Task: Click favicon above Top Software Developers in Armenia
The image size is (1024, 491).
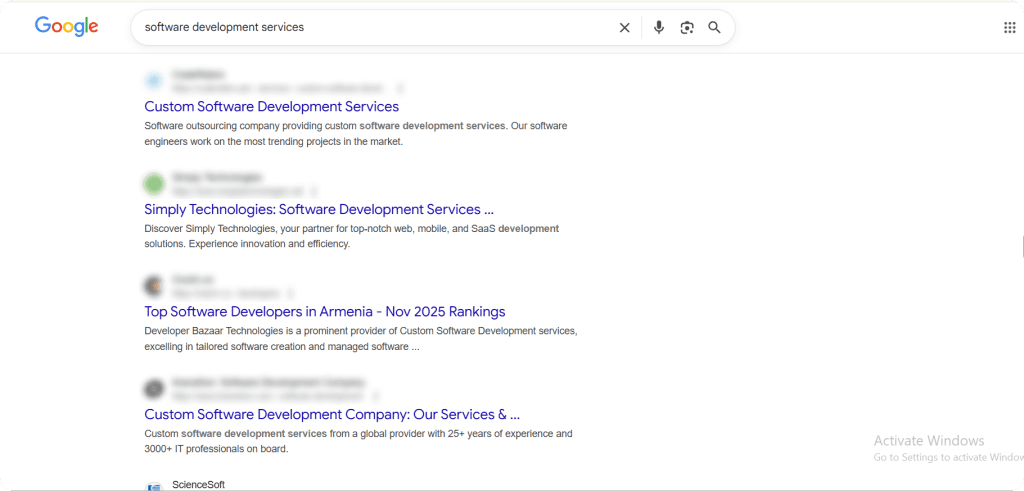Action: click(x=153, y=286)
